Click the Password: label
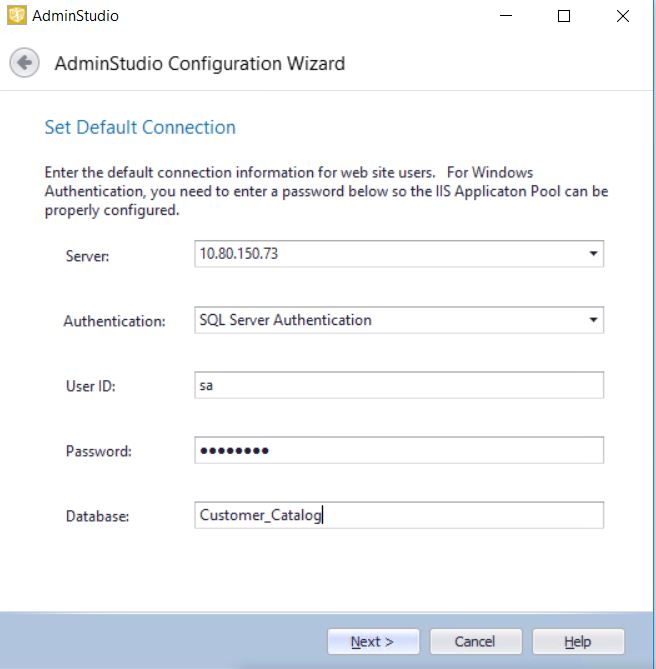Screen dimensions: 656x669 coord(99,451)
